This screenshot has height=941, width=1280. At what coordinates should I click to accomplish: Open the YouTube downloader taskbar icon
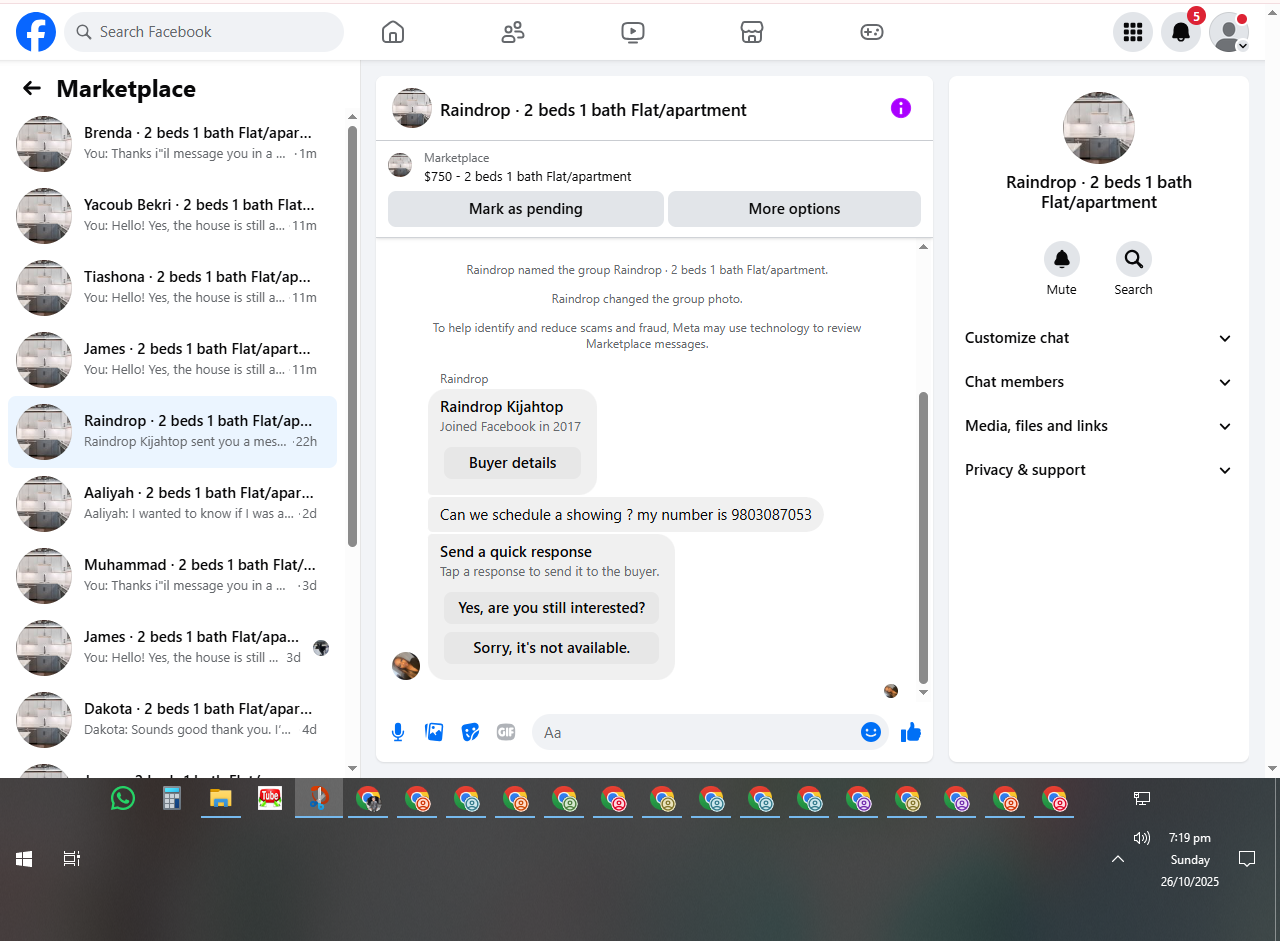270,798
